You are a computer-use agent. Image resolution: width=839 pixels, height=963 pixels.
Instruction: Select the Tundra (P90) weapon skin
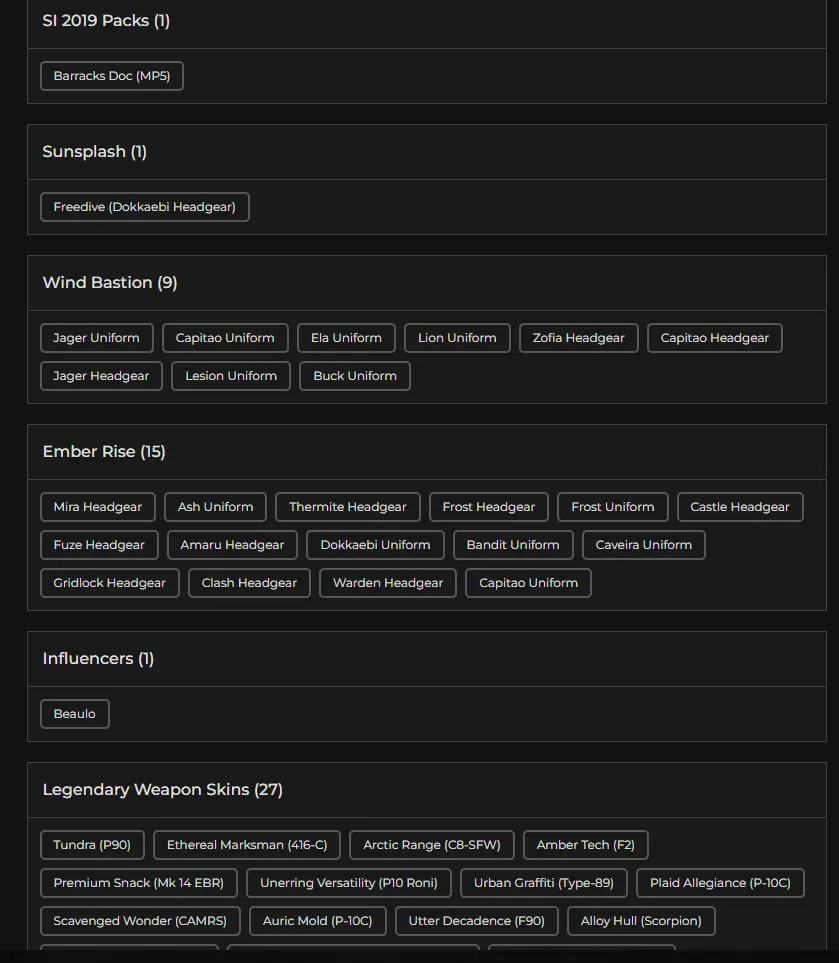click(92, 845)
